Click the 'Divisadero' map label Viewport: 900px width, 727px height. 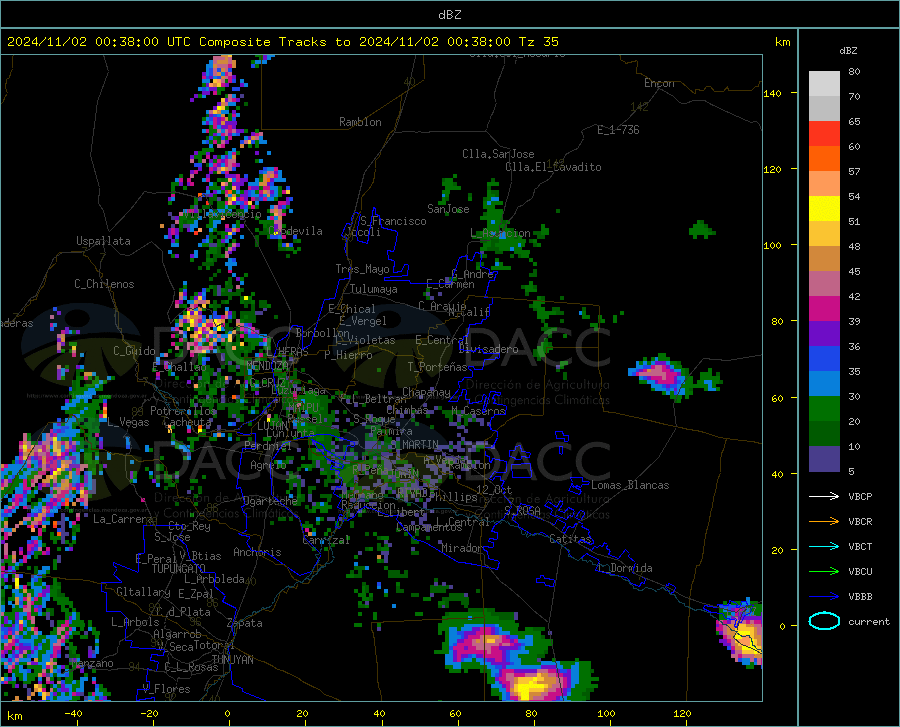488,349
